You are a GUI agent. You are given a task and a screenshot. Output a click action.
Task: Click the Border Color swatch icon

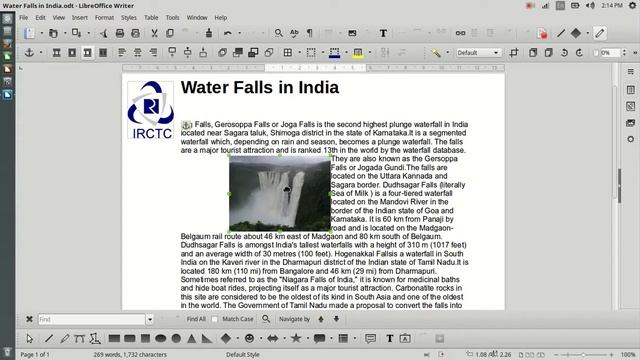(x=334, y=53)
